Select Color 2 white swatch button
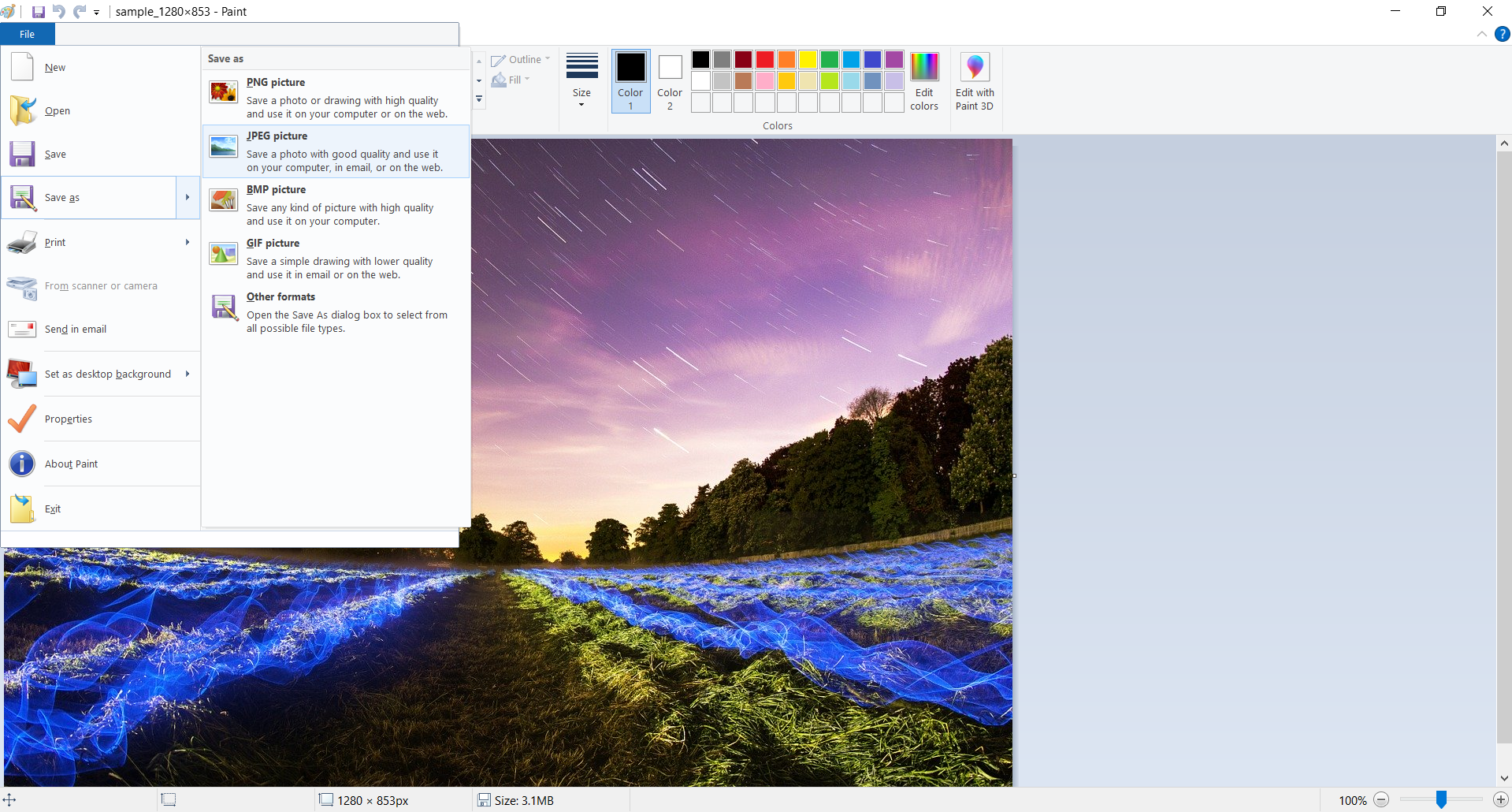1512x812 pixels. 670,81
